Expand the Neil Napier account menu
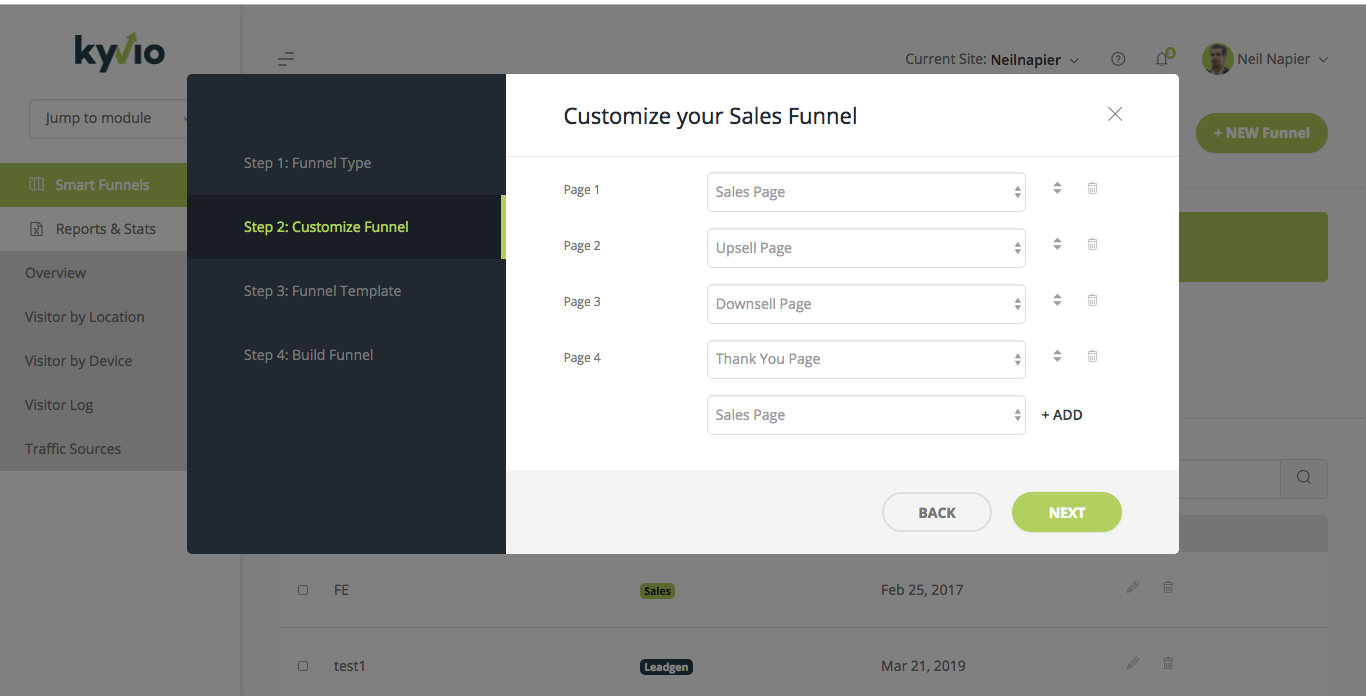This screenshot has width=1366, height=696. point(1282,59)
